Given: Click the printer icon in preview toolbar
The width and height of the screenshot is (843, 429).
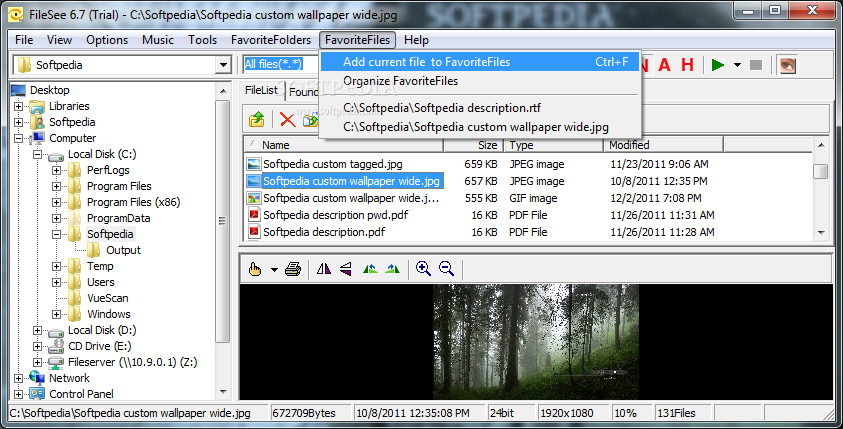Looking at the screenshot, I should tap(293, 269).
